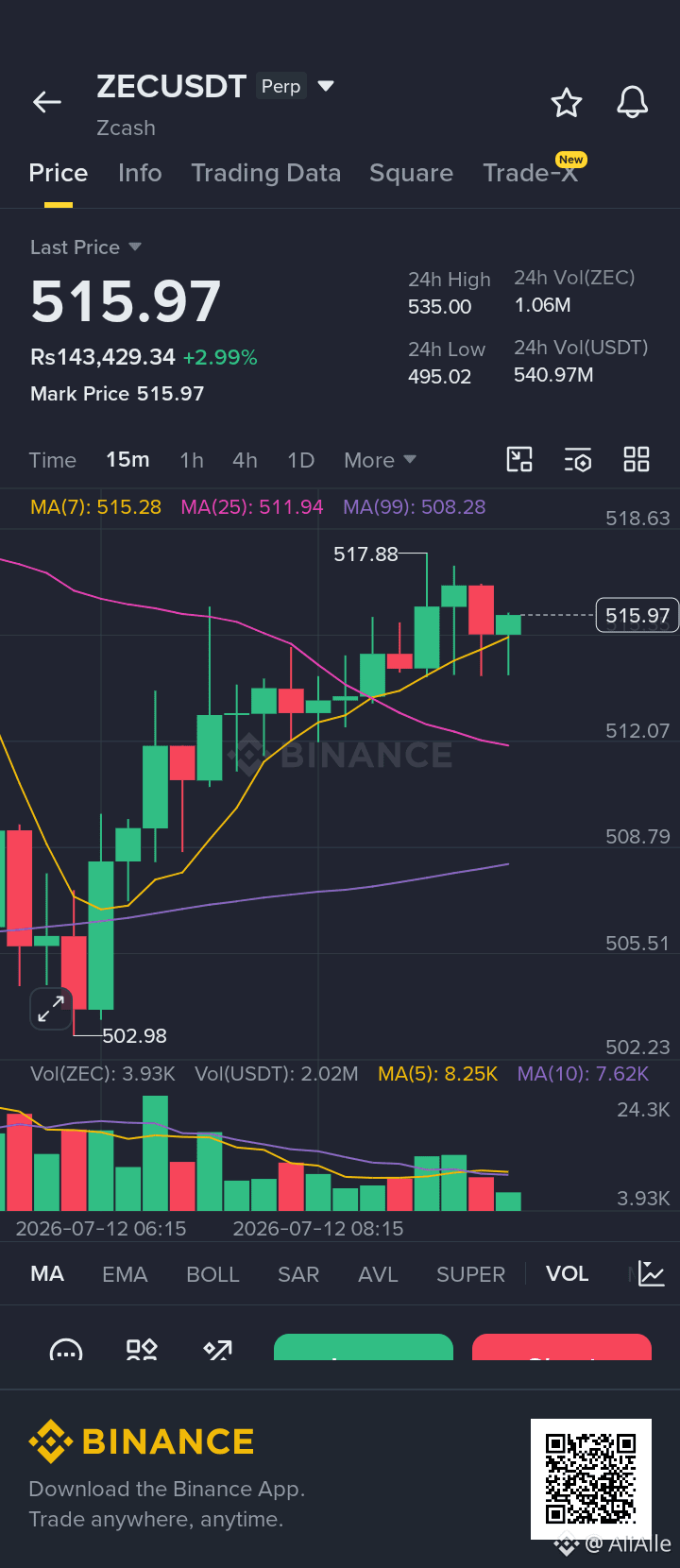
Task: Open chart settings icon with gear
Action: pyautogui.click(x=578, y=460)
